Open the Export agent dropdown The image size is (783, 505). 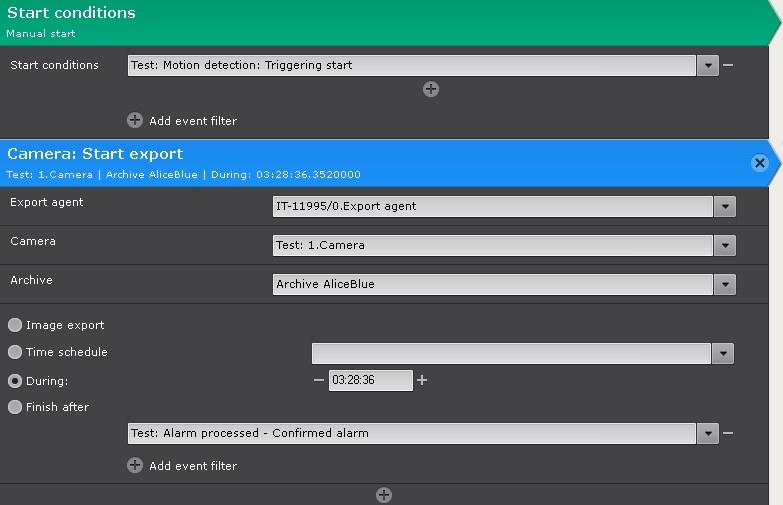pyautogui.click(x=725, y=206)
